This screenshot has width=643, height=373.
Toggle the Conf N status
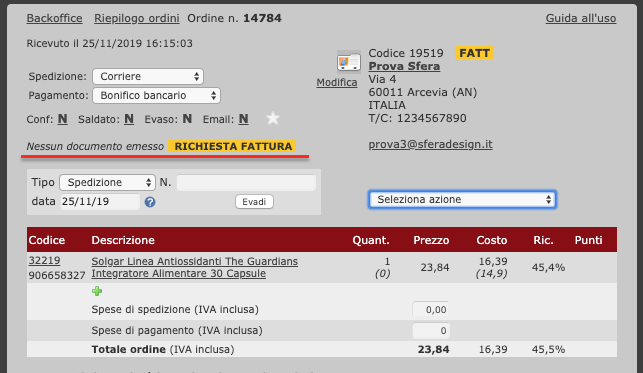pyautogui.click(x=62, y=119)
